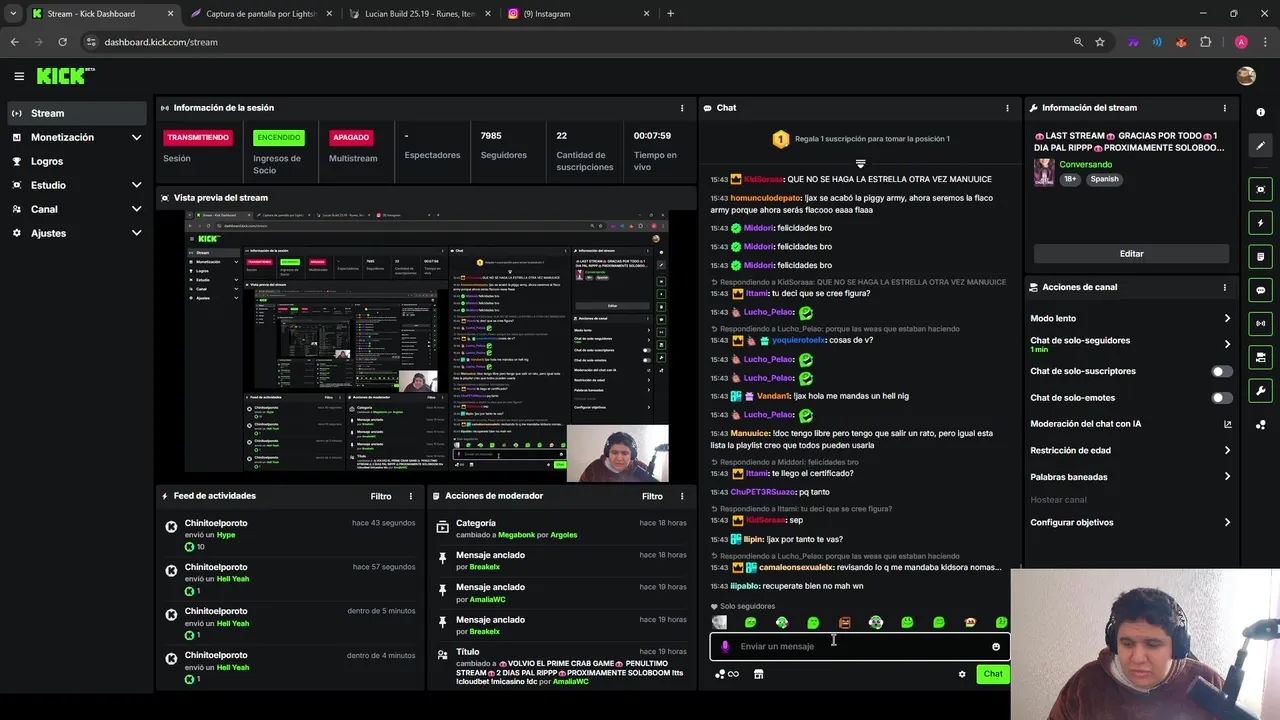Open Restricción de edad settings
Screen dimensions: 1280x720
point(1131,450)
